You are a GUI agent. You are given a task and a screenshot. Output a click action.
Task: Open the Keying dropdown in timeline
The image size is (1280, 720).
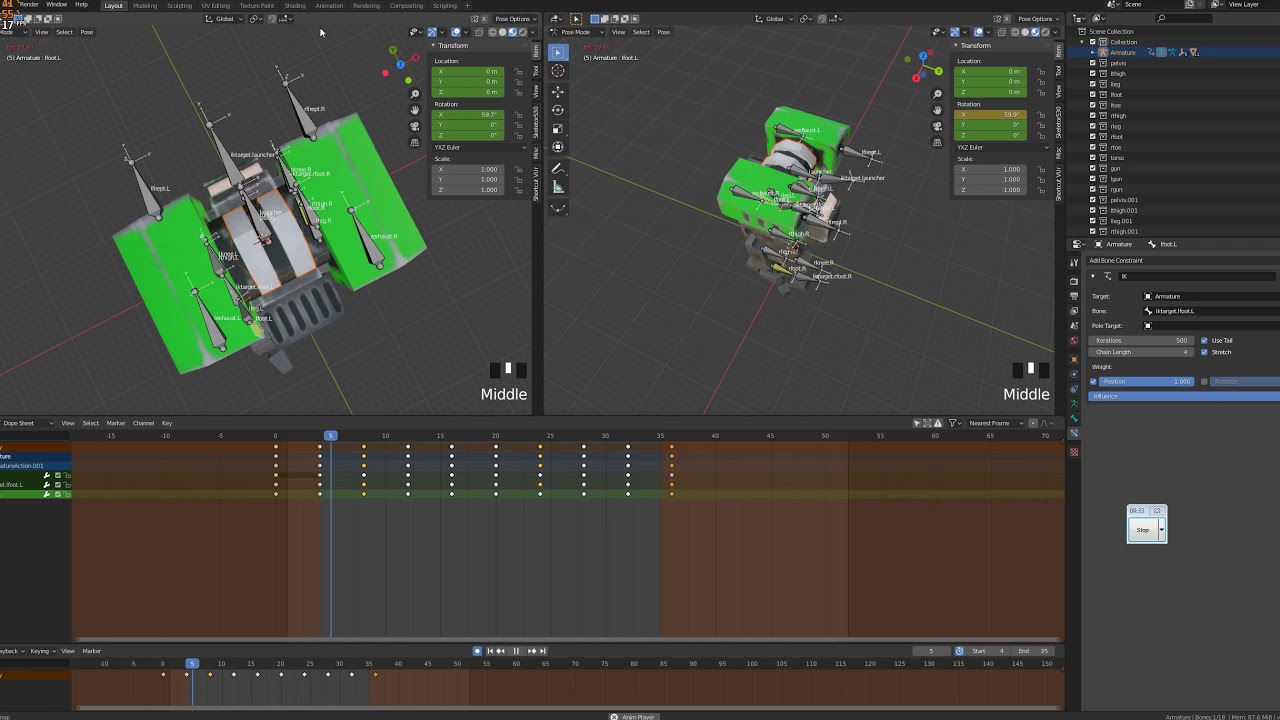point(42,651)
